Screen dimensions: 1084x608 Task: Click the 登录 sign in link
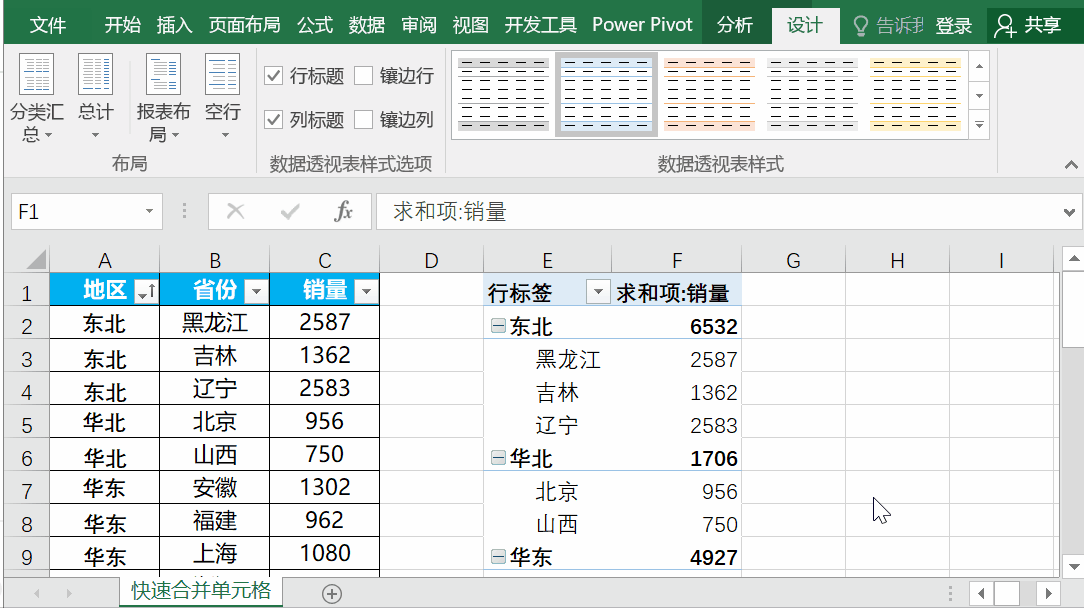(953, 26)
